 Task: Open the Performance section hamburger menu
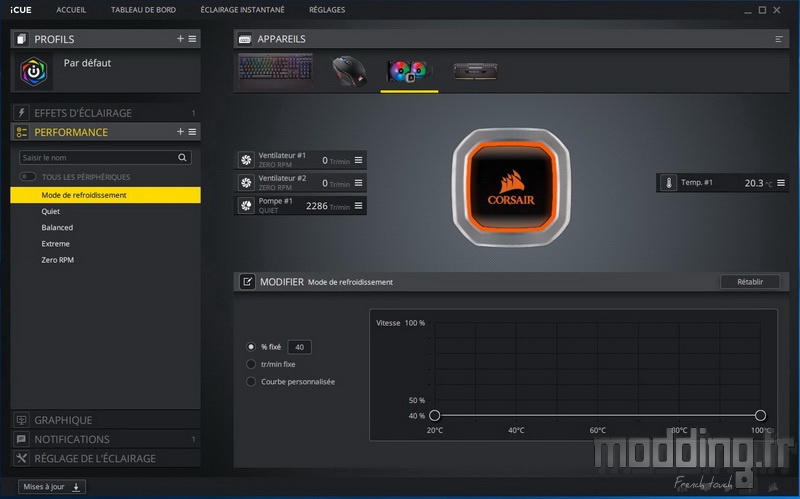click(x=192, y=132)
